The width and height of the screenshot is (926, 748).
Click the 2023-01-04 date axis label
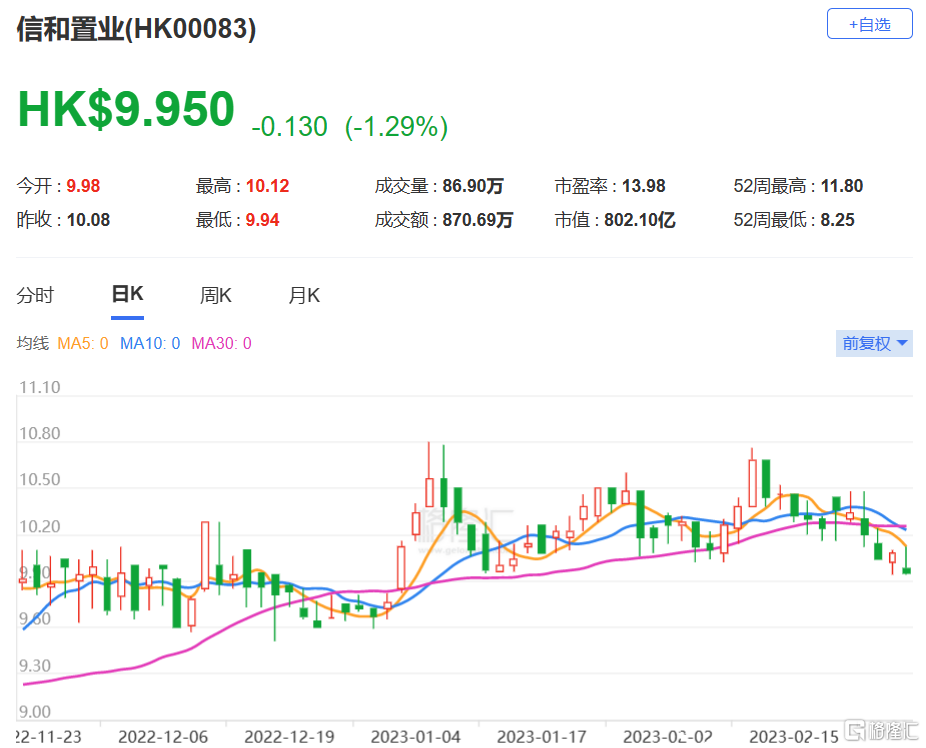coord(414,737)
